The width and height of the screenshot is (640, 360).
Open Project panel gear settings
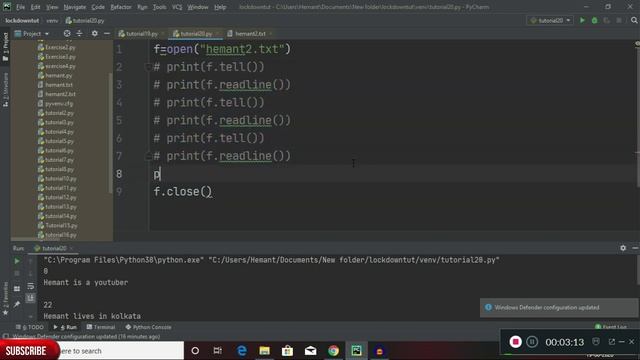click(95, 33)
